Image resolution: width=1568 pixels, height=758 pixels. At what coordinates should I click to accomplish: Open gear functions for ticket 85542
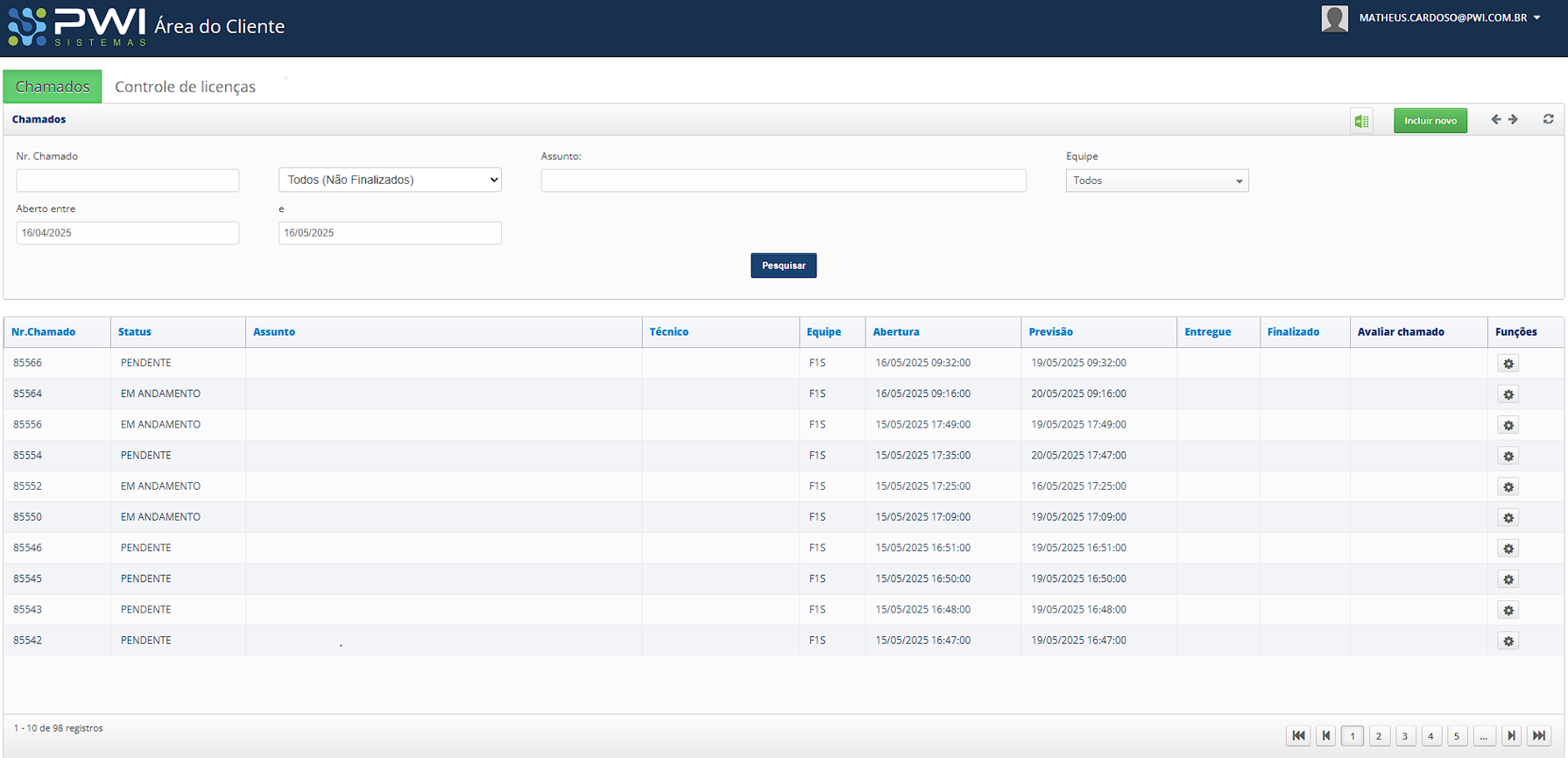point(1508,641)
